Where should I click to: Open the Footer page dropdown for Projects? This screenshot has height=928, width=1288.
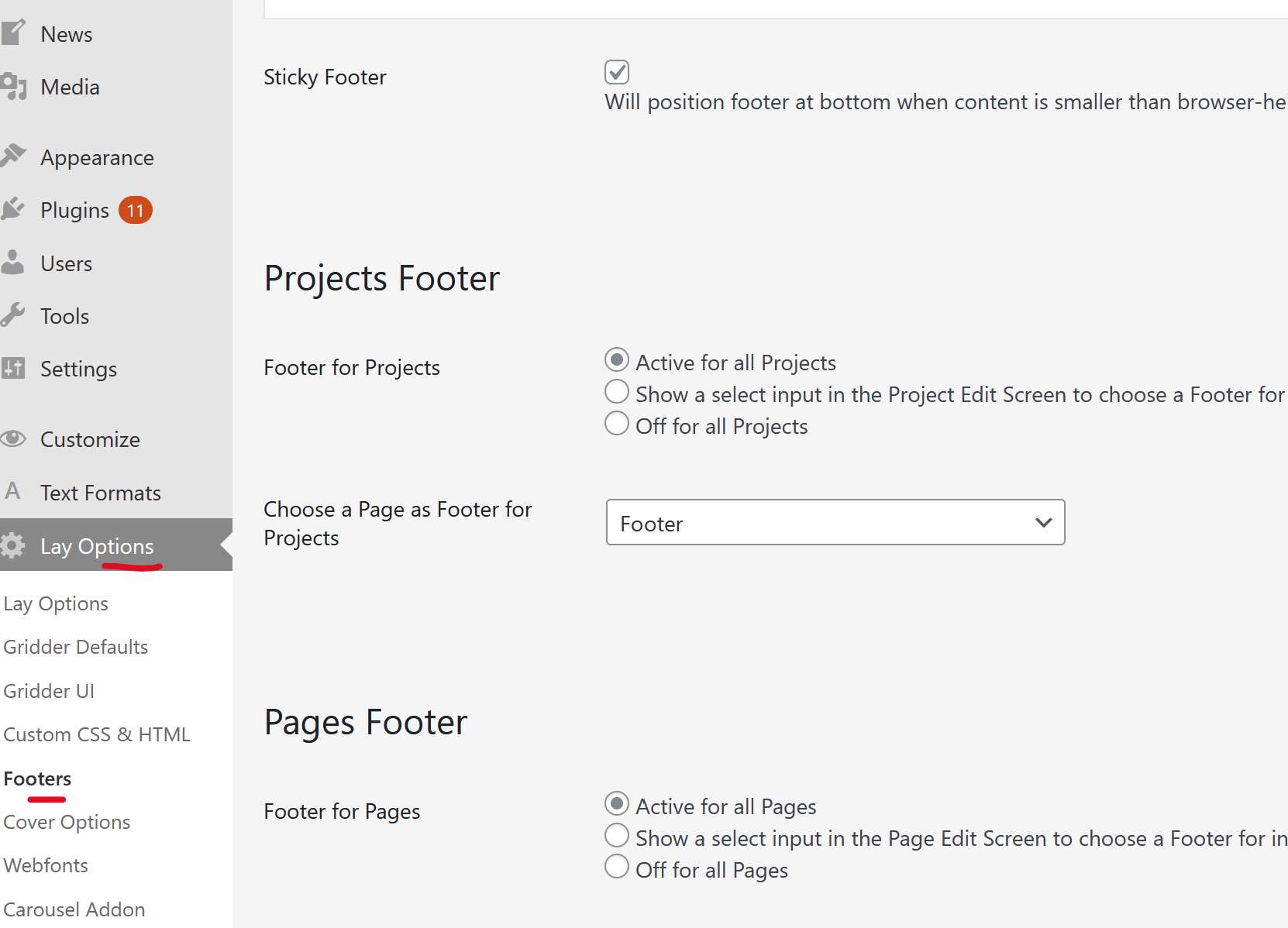pyautogui.click(x=835, y=523)
